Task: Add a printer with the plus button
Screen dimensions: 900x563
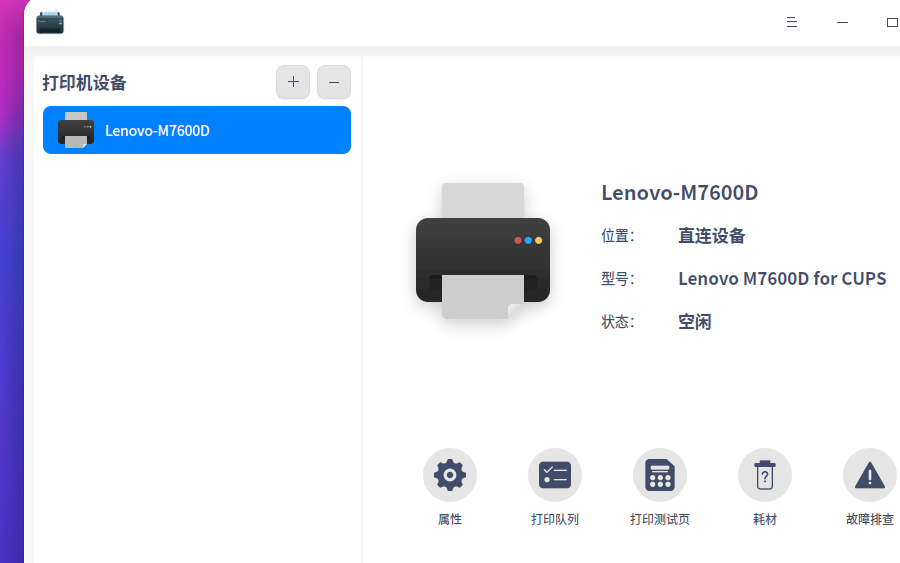Action: [x=293, y=82]
